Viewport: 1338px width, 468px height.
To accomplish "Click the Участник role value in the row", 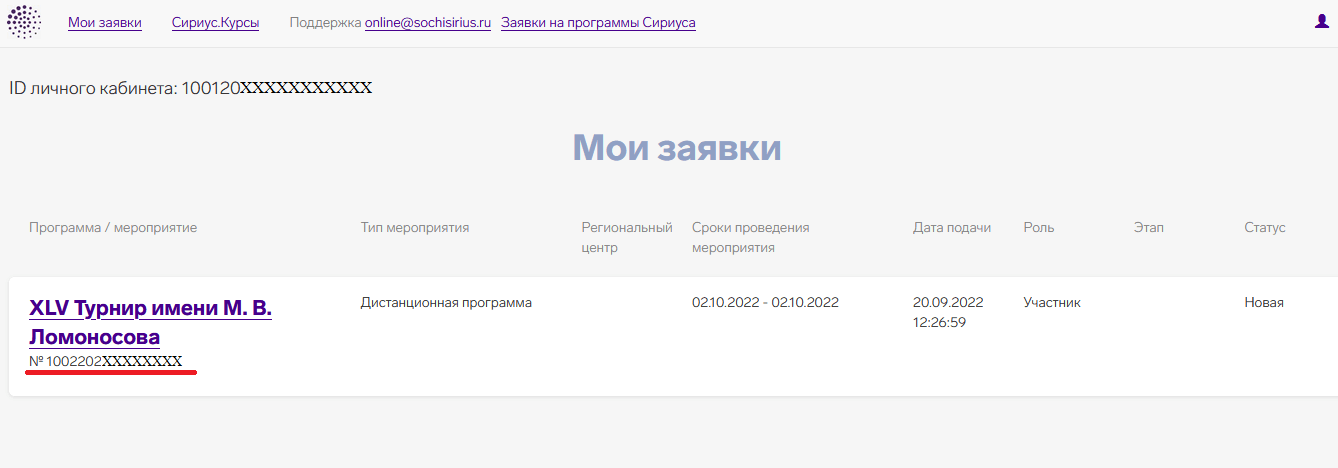I will pyautogui.click(x=1051, y=303).
